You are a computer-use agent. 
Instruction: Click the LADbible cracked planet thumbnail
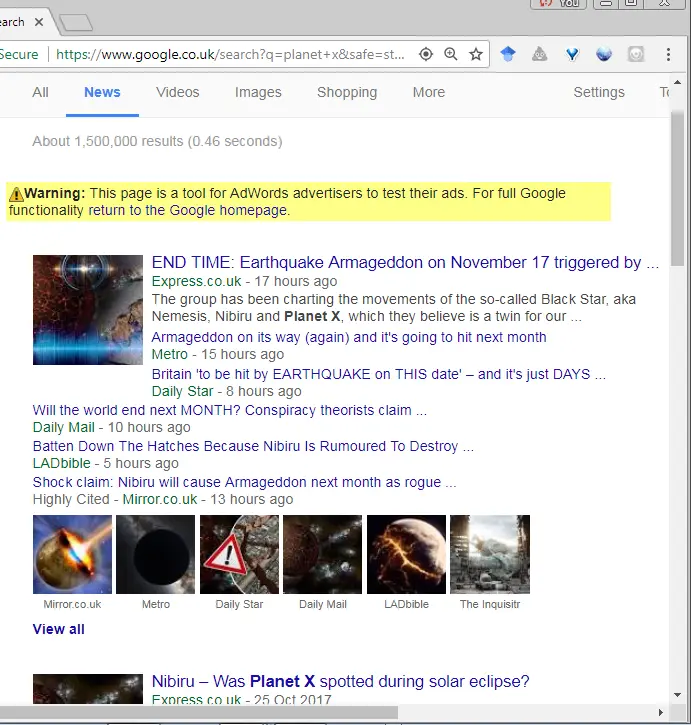[406, 554]
